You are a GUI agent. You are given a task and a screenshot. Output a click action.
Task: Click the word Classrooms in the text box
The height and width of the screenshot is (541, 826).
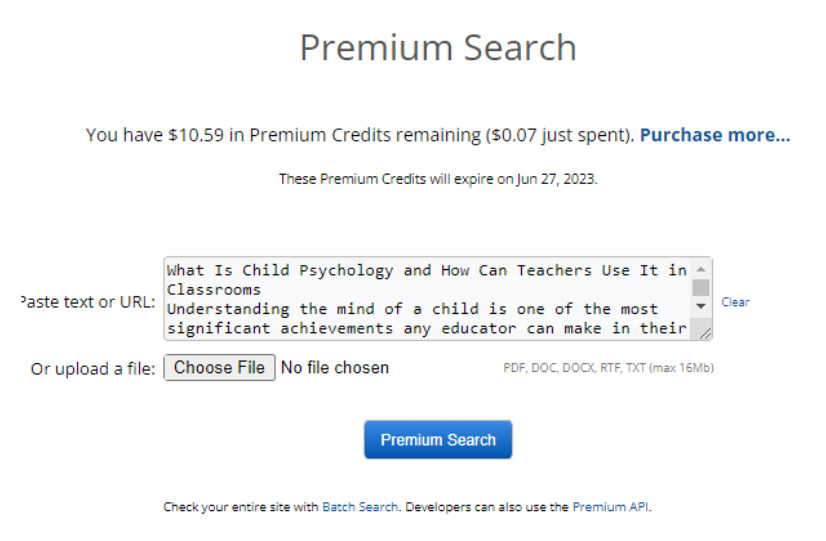(x=214, y=290)
